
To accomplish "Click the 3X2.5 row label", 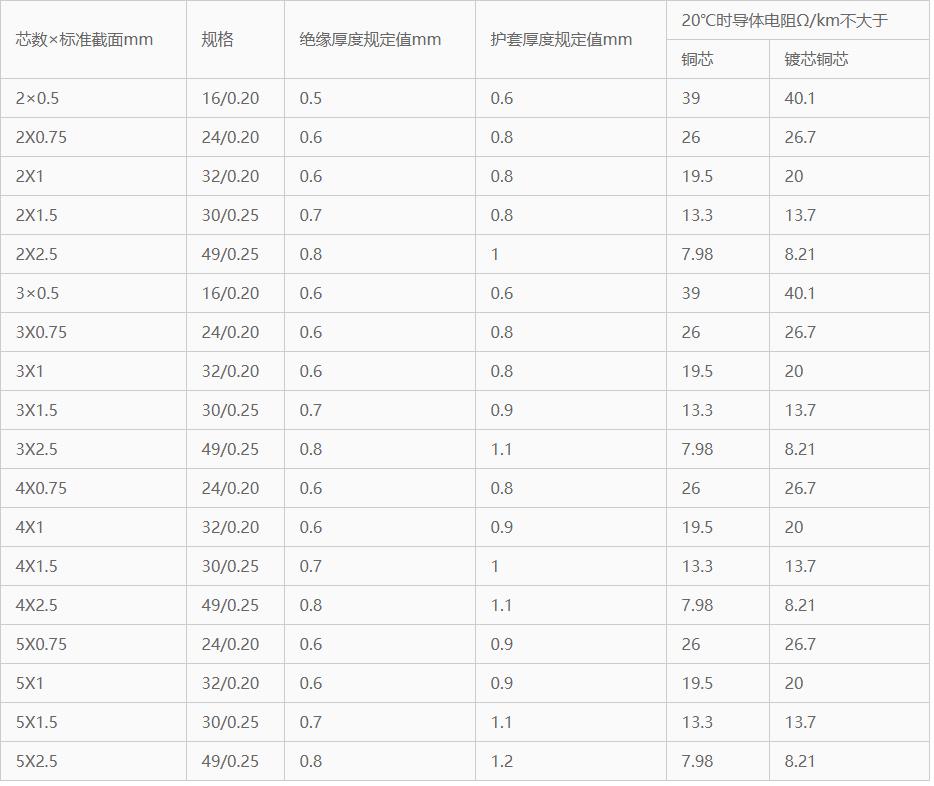I will [37, 449].
